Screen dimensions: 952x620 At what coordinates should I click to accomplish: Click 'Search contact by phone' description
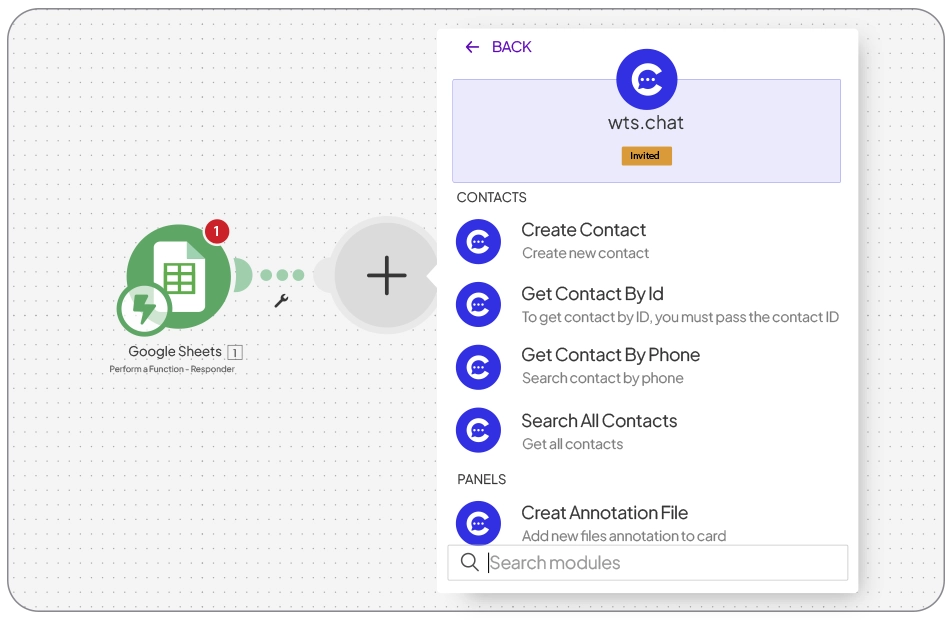602,378
